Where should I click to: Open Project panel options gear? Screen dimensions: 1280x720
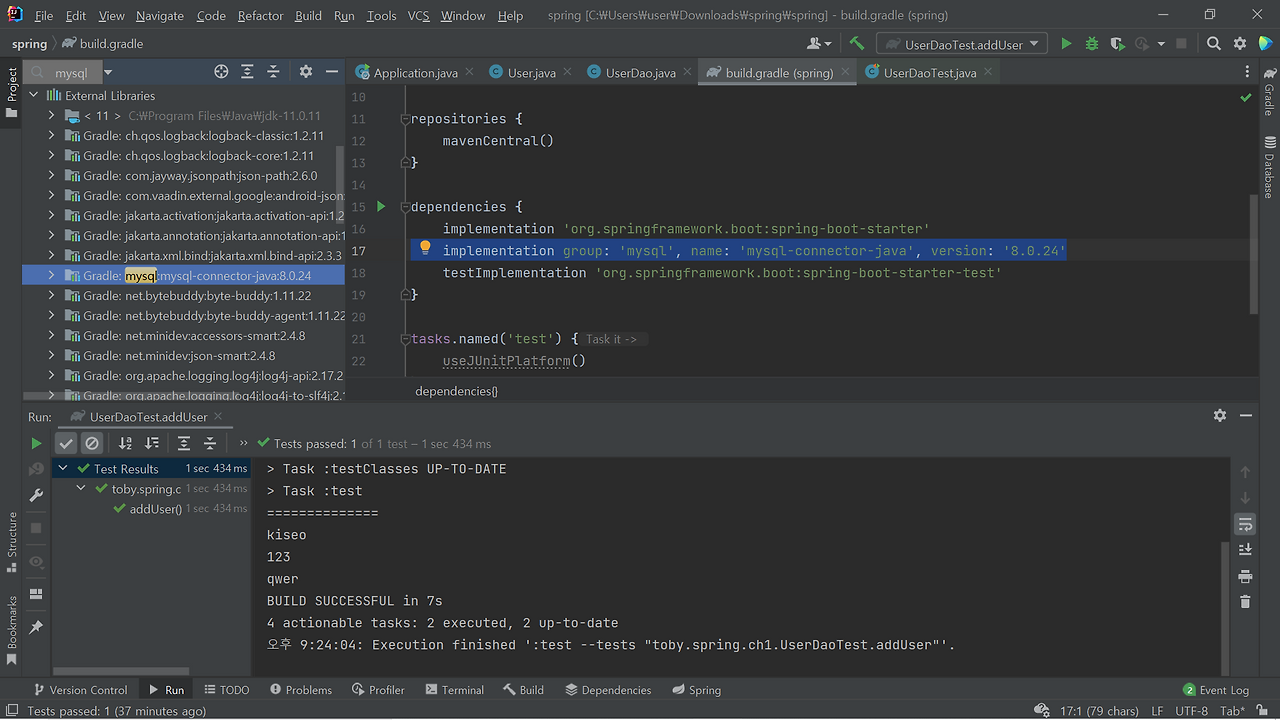[306, 72]
